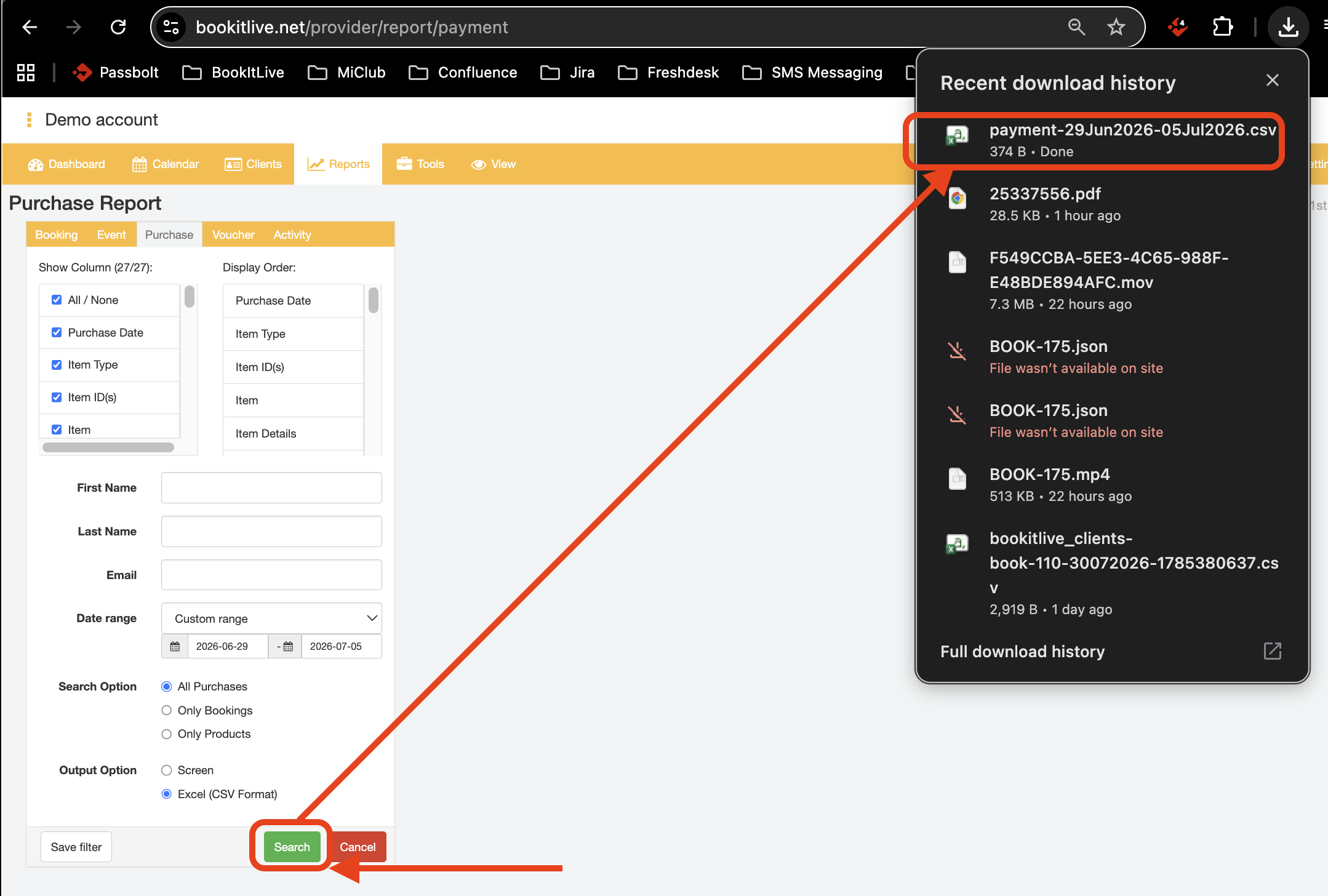Open full download history external link icon
The height and width of the screenshot is (896, 1328).
[1273, 651]
